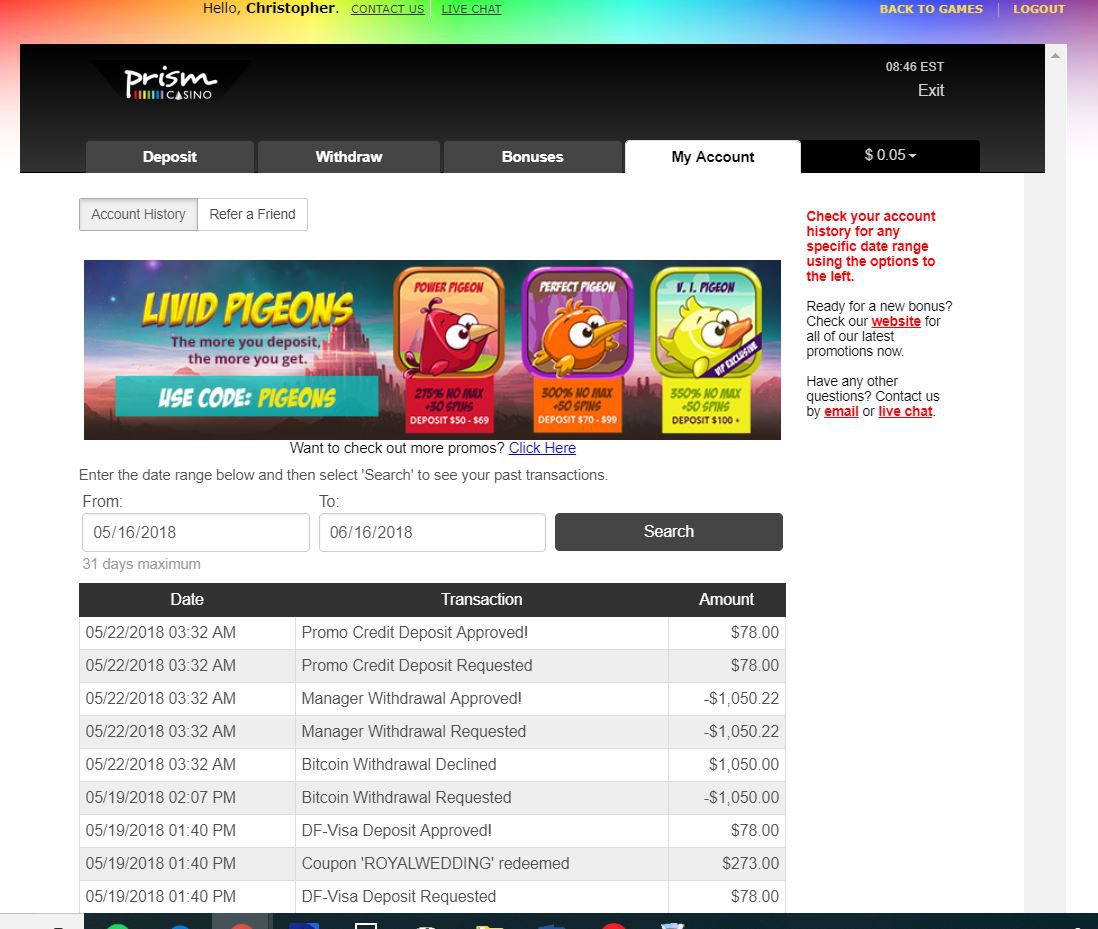The image size is (1098, 929).
Task: Switch to the Withdraw tab
Action: [349, 157]
